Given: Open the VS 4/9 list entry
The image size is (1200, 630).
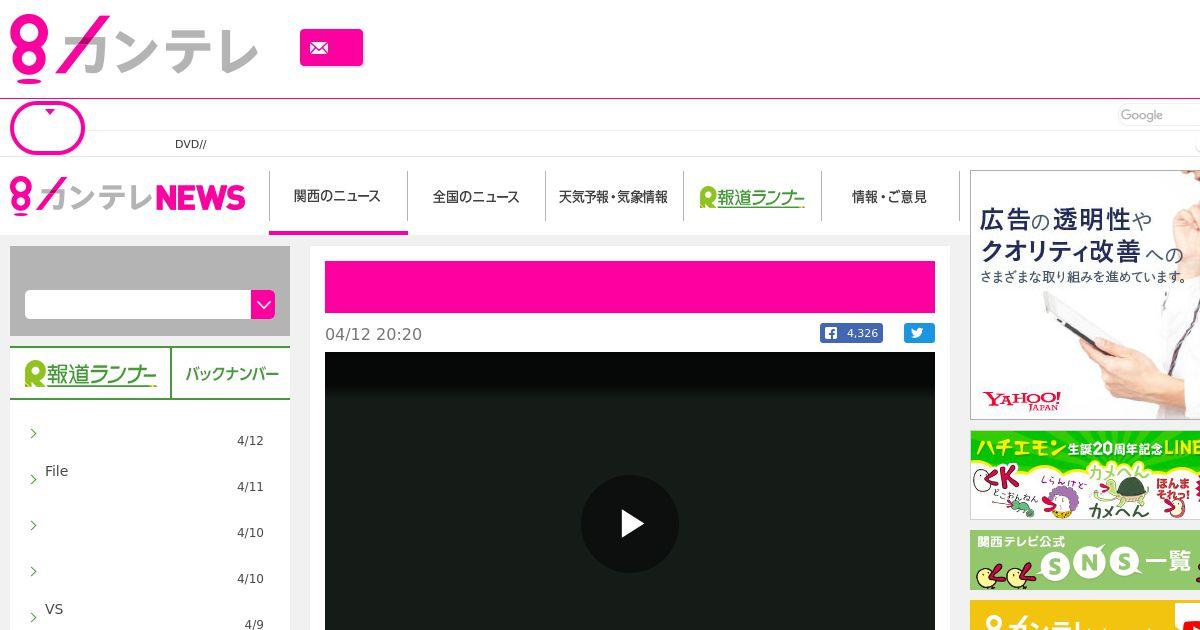Looking at the screenshot, I should tap(54, 609).
